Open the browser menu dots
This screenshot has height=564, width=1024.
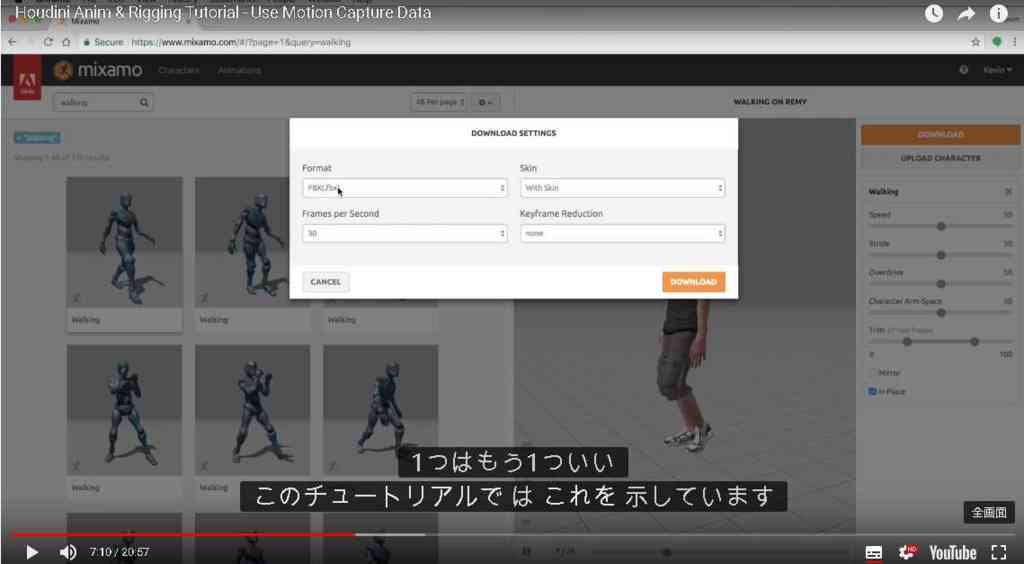click(x=1017, y=42)
